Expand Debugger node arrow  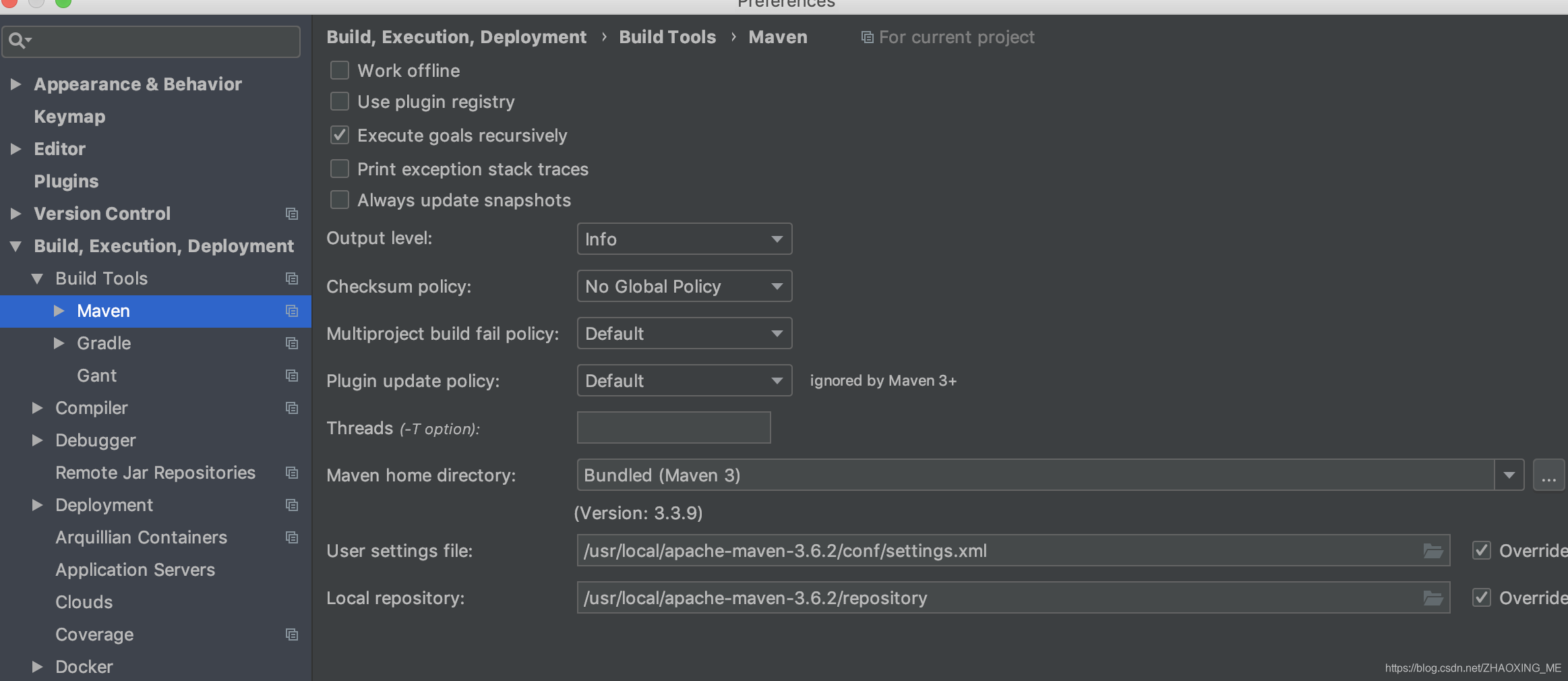(x=38, y=440)
